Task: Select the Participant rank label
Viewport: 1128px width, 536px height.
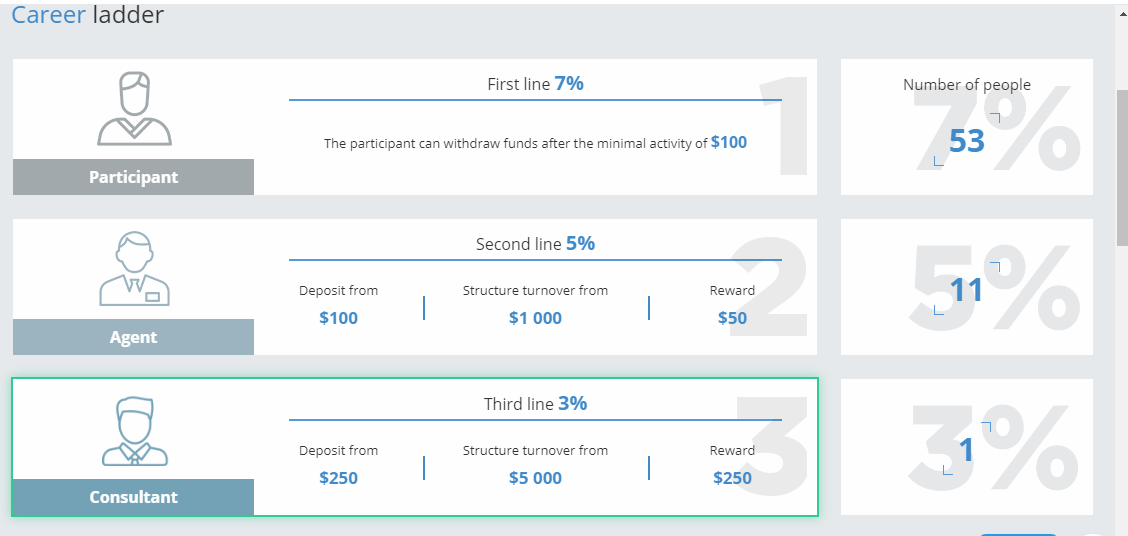Action: pos(133,177)
